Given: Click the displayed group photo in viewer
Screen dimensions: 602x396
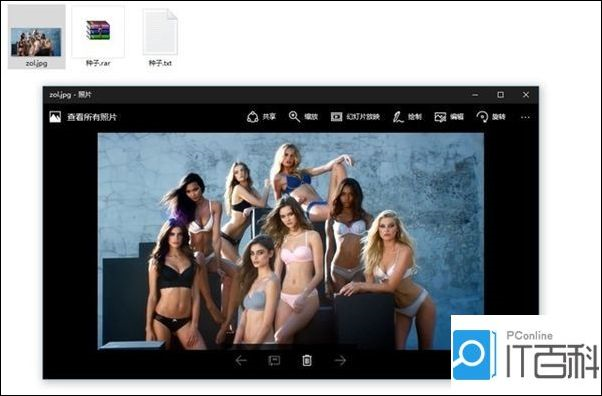Looking at the screenshot, I should pos(291,241).
